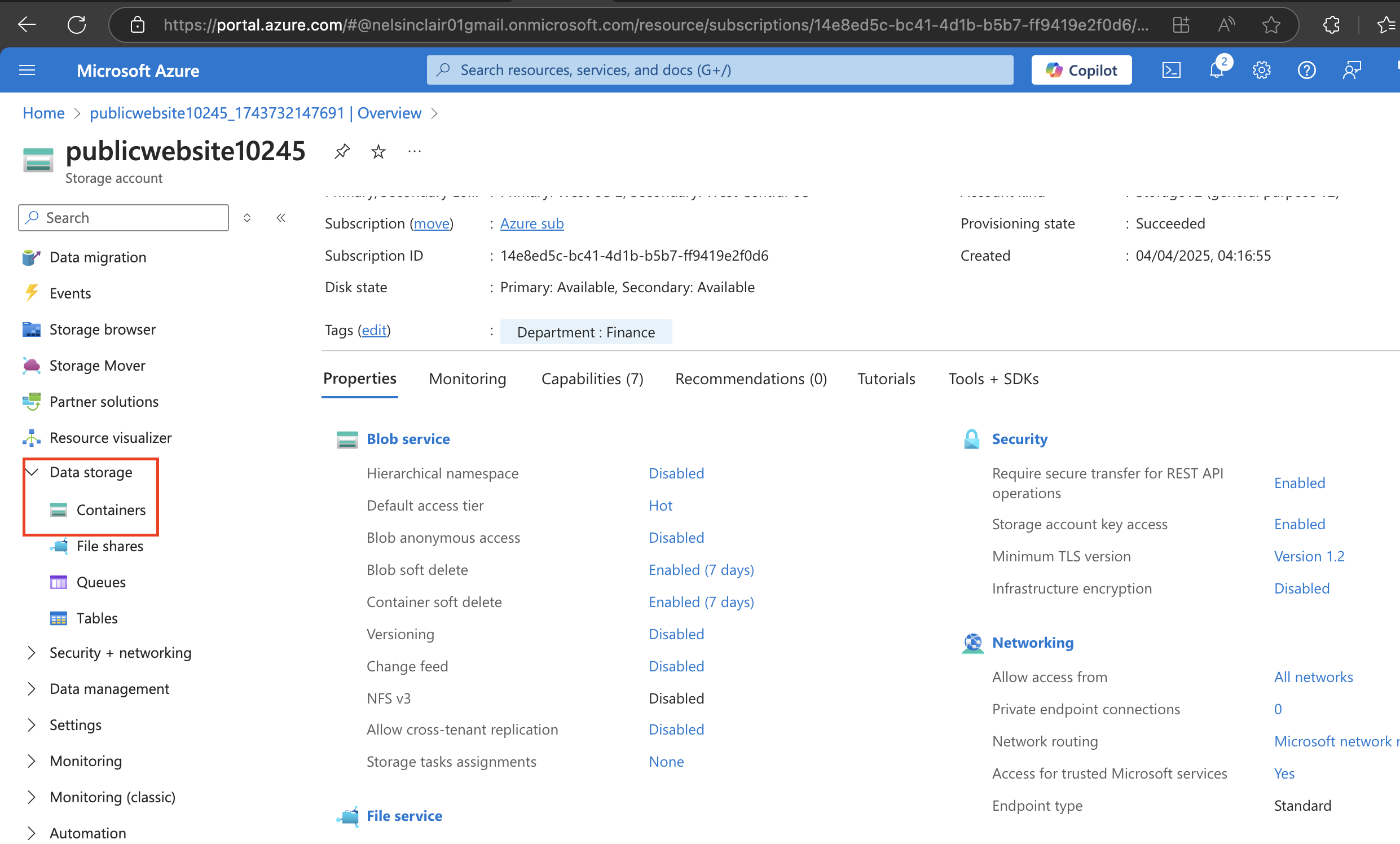This screenshot has width=1400, height=844.
Task: Click Hot value for Default access tier
Action: tap(660, 505)
